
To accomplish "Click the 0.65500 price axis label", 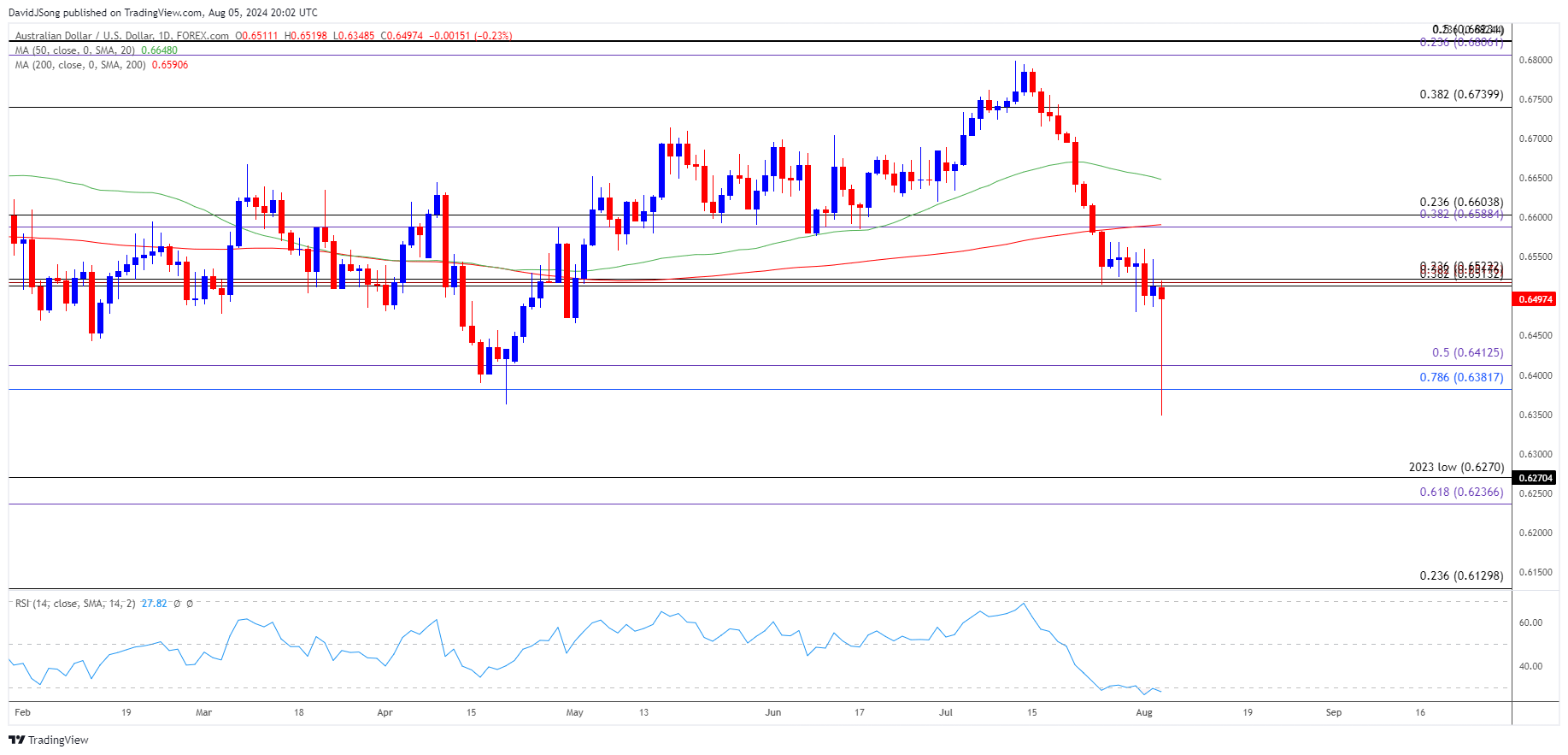I will coord(1536,257).
